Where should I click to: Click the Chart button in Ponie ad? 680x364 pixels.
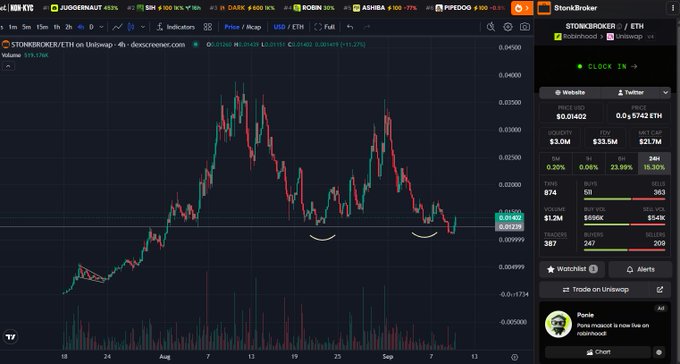598,352
